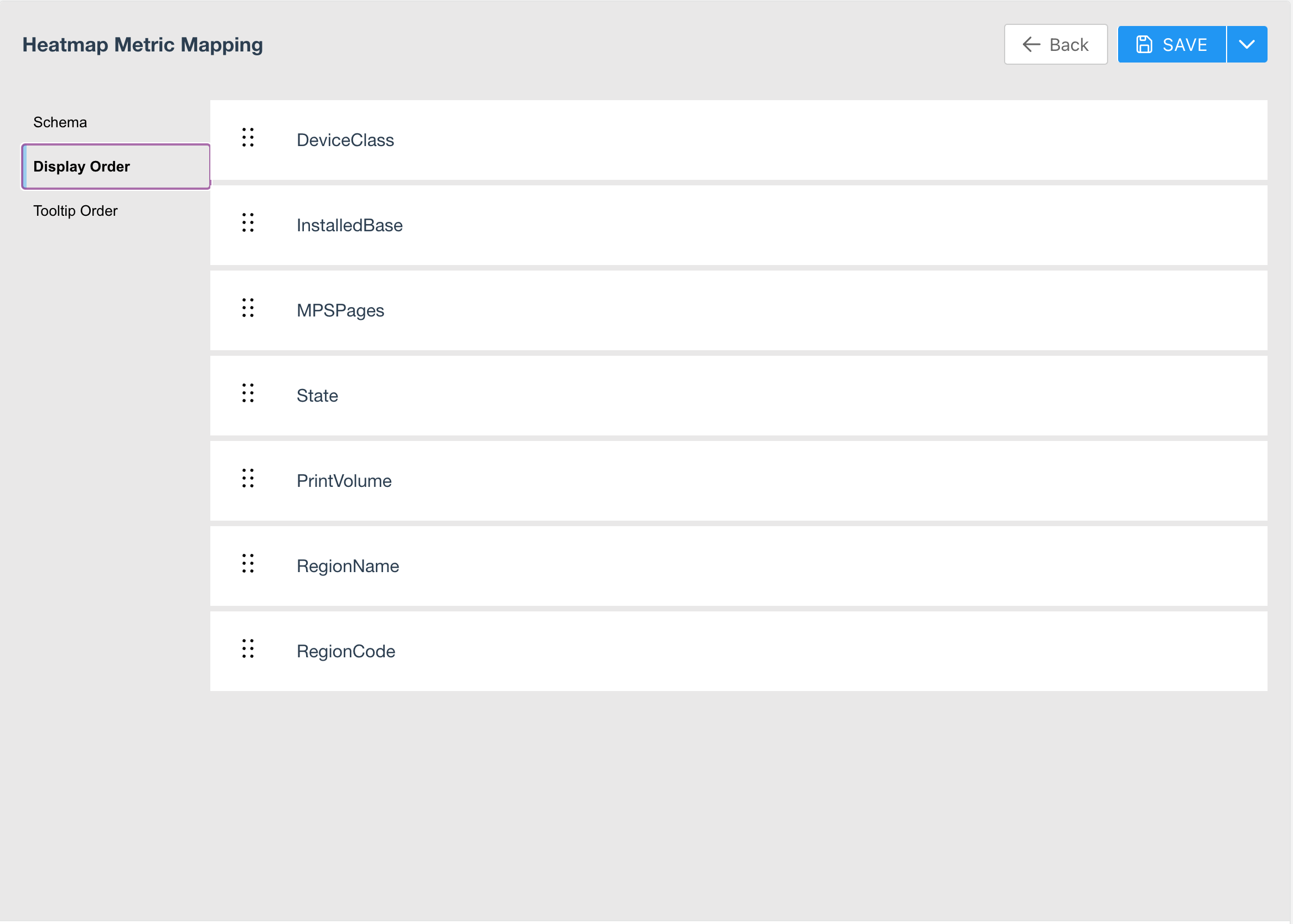Click the drag handle beside InstalledBase
Viewport: 1293px width, 924px height.
247,223
